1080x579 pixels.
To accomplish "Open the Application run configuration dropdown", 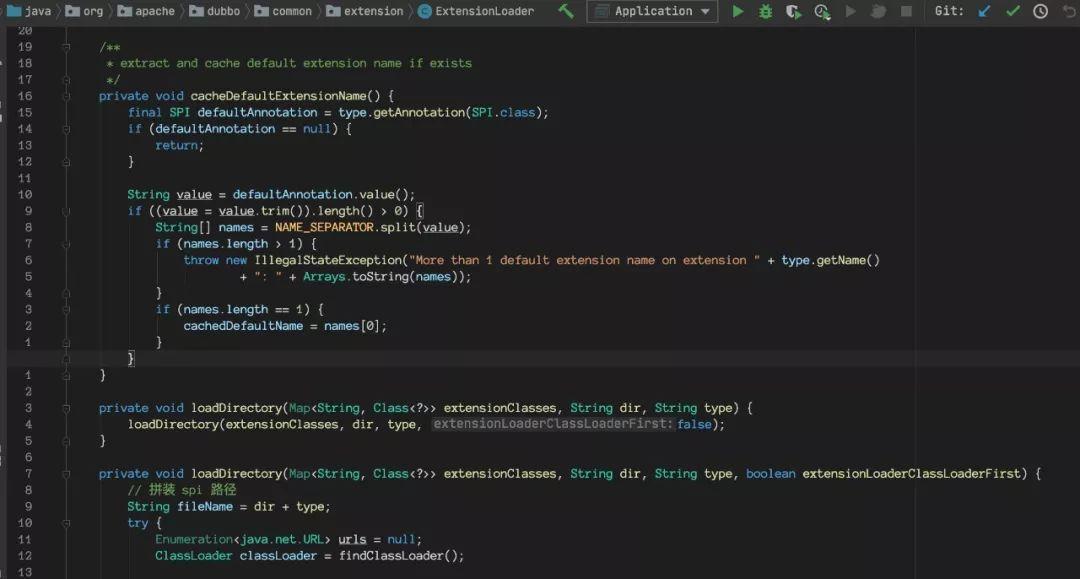I will pos(652,11).
